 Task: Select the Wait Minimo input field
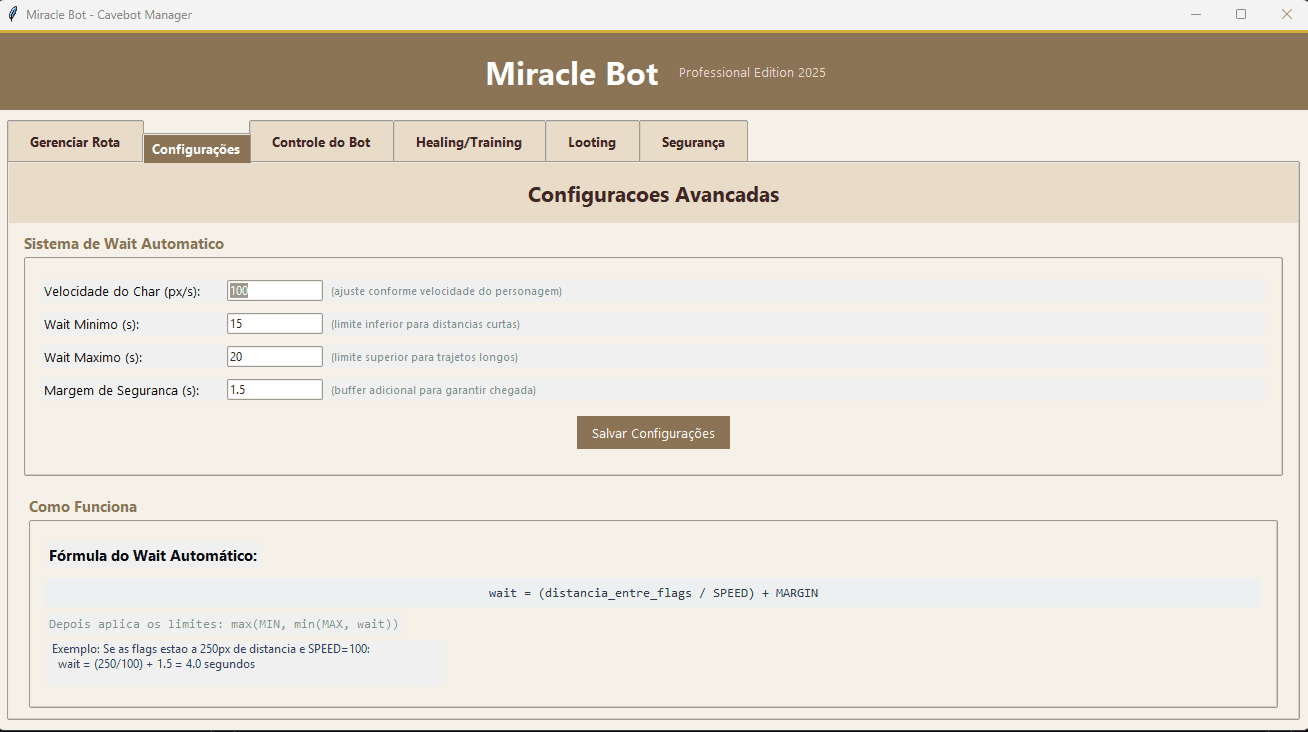(274, 323)
